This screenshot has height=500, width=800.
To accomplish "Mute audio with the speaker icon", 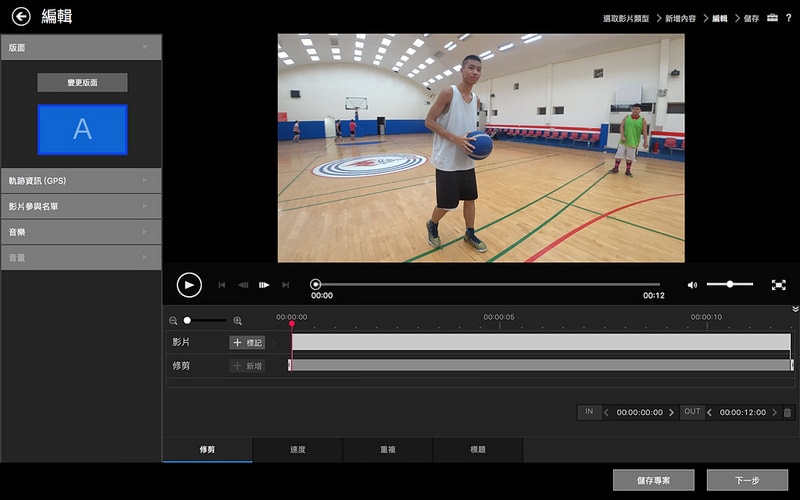I will pos(692,285).
